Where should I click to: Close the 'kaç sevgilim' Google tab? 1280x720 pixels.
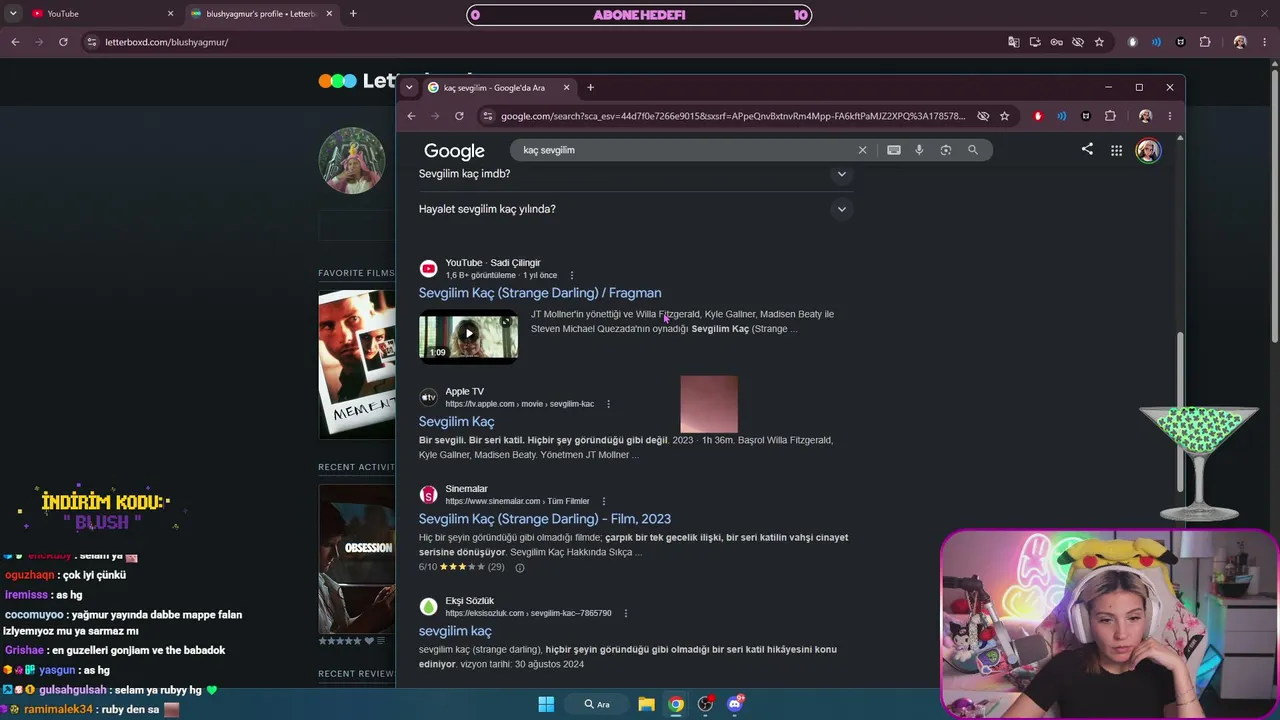pos(566,87)
